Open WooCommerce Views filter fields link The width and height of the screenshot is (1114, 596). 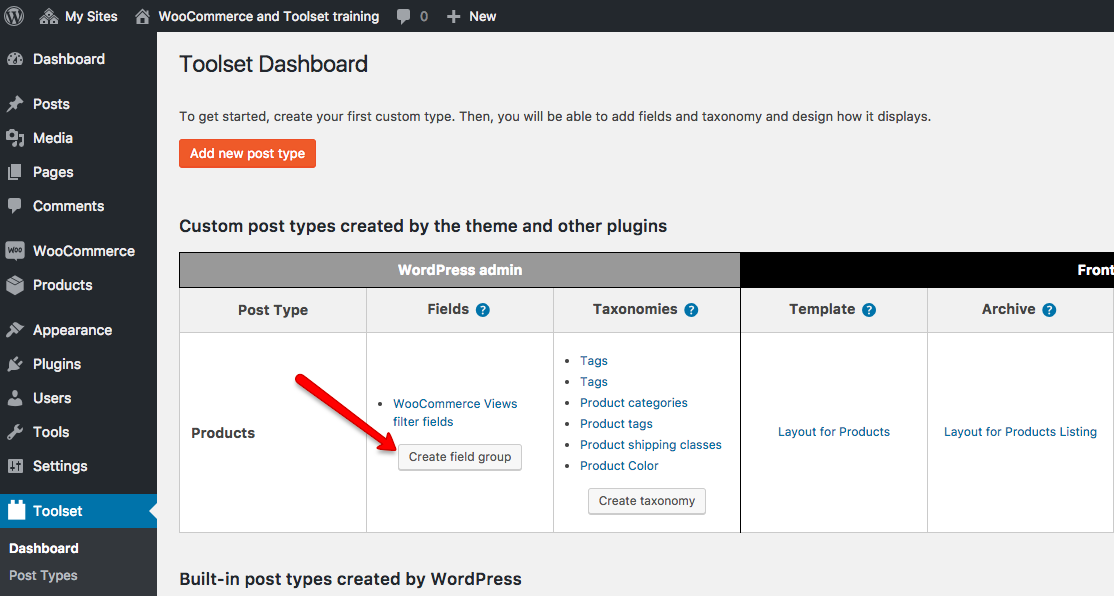click(x=455, y=413)
